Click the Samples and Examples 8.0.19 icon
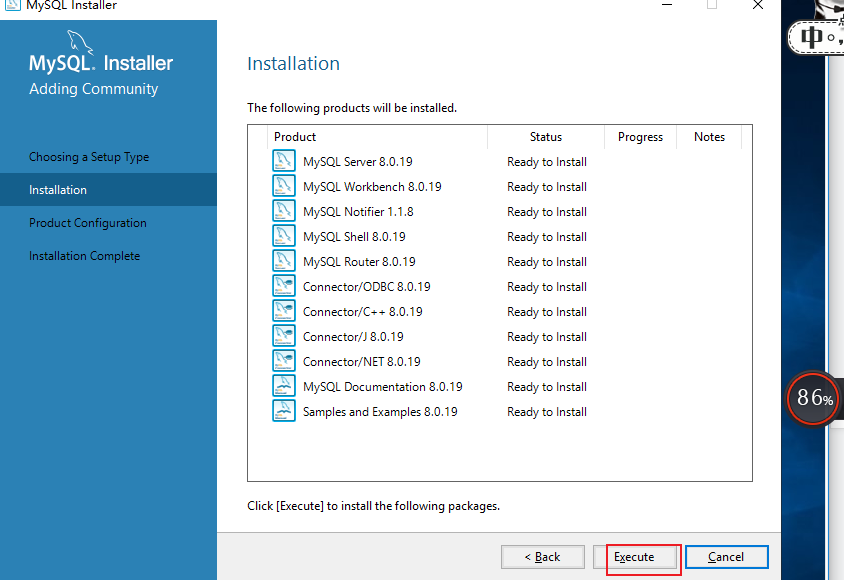This screenshot has width=844, height=580. pyautogui.click(x=285, y=411)
